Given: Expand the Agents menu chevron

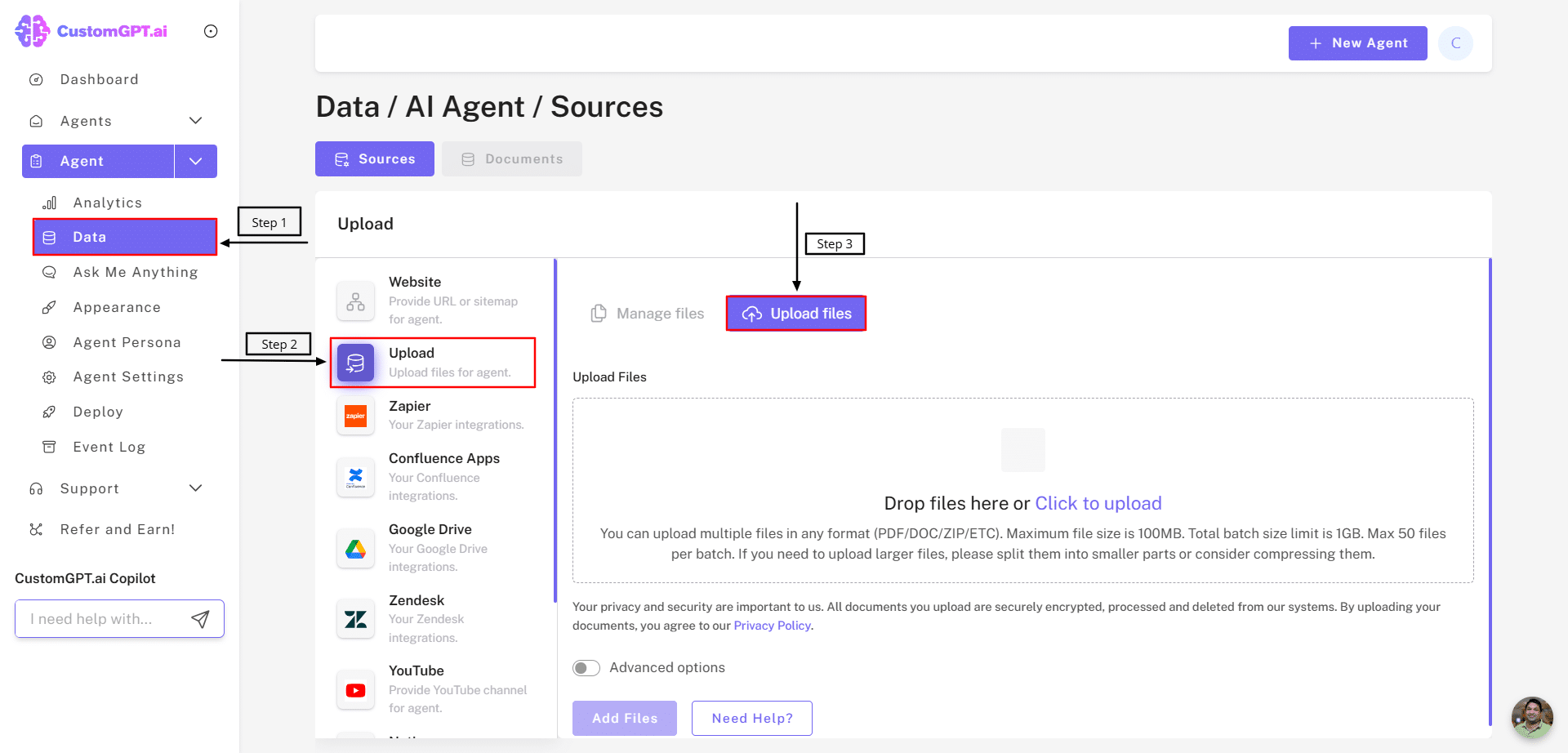Looking at the screenshot, I should pyautogui.click(x=195, y=121).
